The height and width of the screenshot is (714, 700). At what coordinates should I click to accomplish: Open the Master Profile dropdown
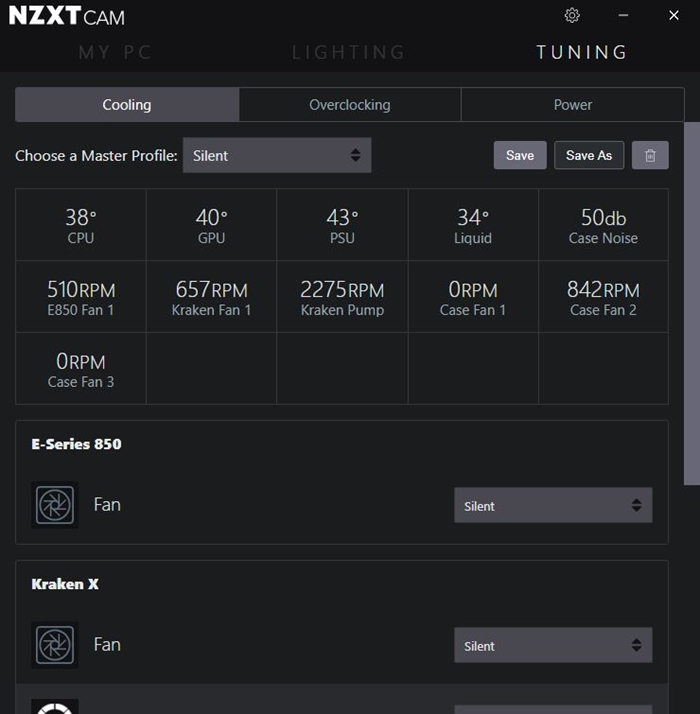pos(277,155)
